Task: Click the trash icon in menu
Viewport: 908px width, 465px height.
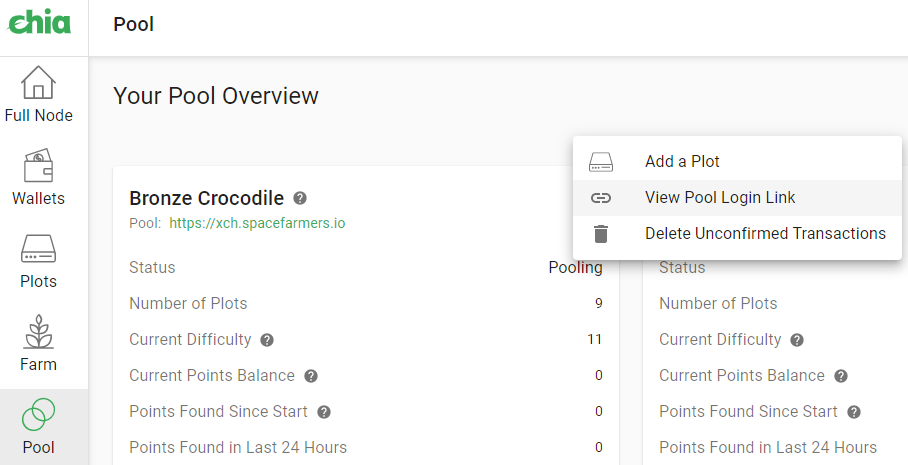Action: pos(601,233)
